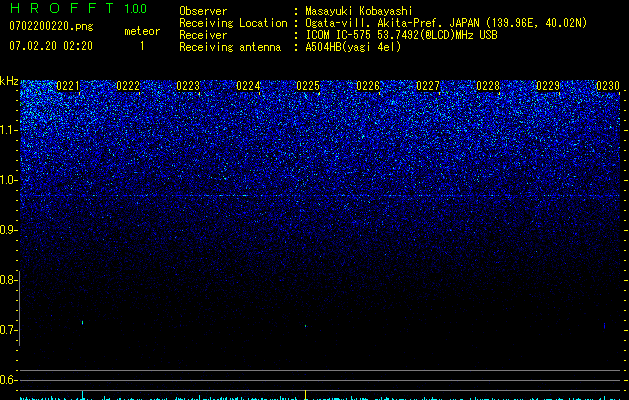Image resolution: width=629 pixels, height=400 pixels.
Task: Click the Receiver field label
Action: click(x=203, y=35)
